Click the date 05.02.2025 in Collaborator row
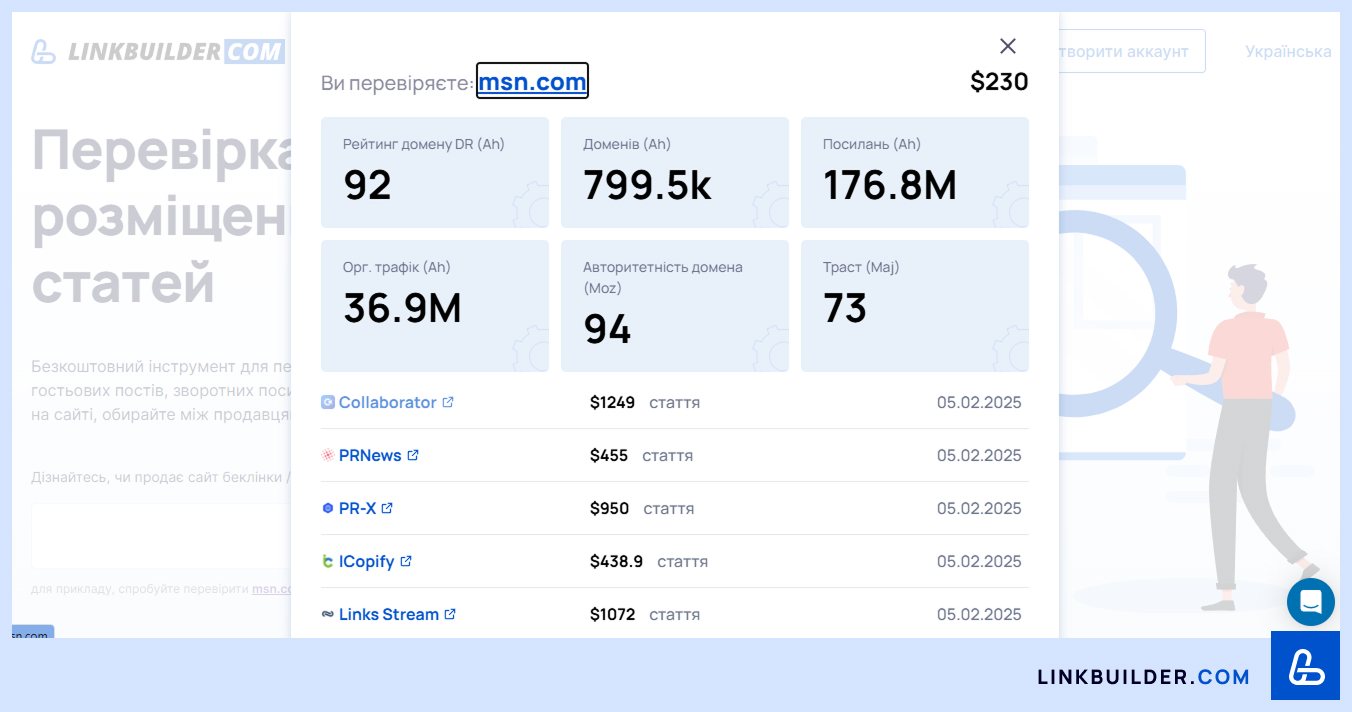This screenshot has width=1352, height=712. pos(979,402)
